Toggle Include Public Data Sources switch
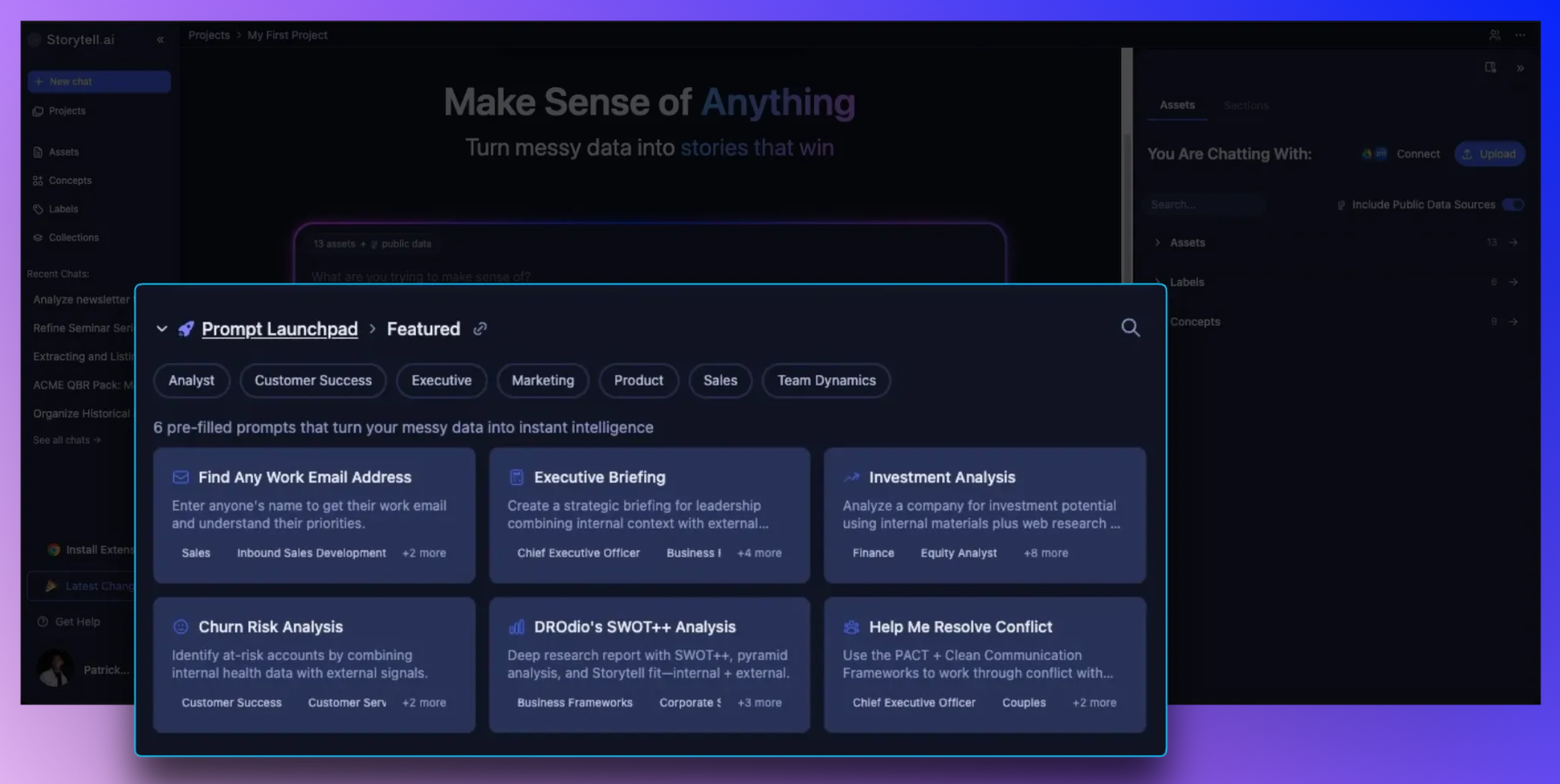 tap(1513, 205)
